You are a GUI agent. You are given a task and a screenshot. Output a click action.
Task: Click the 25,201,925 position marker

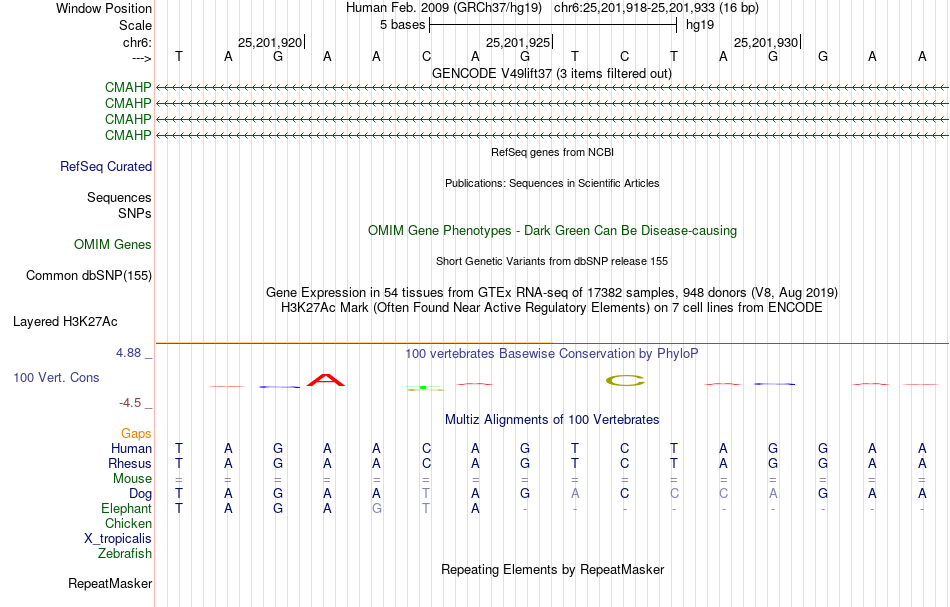[518, 42]
